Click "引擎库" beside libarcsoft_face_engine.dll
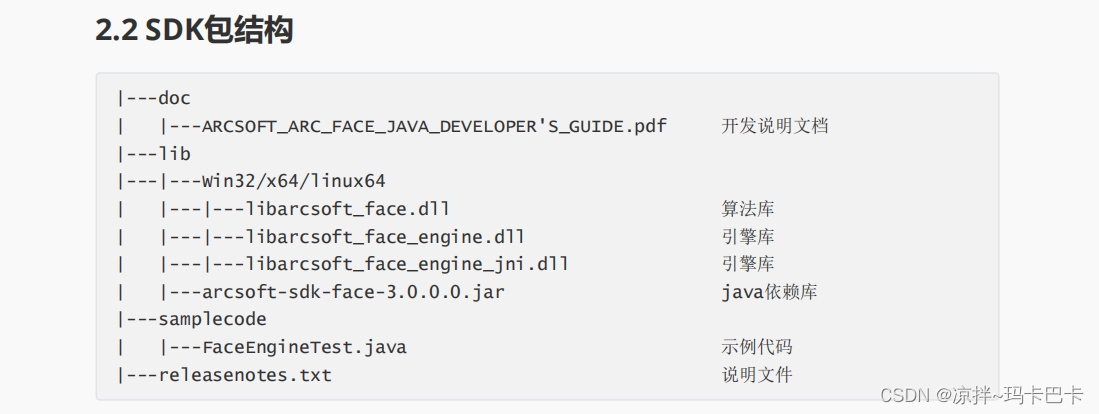This screenshot has height=414, width=1099. point(748,237)
